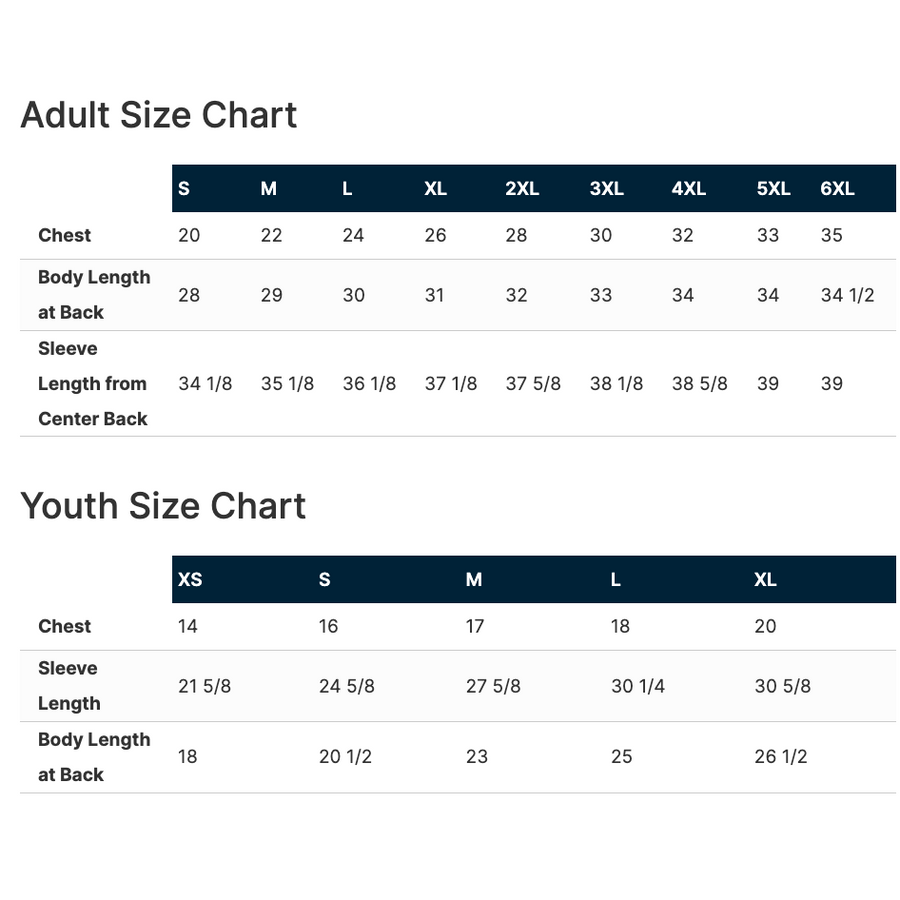Screen dimensions: 900x900
Task: Click the youth Sleeve Length row label
Action: pos(68,686)
